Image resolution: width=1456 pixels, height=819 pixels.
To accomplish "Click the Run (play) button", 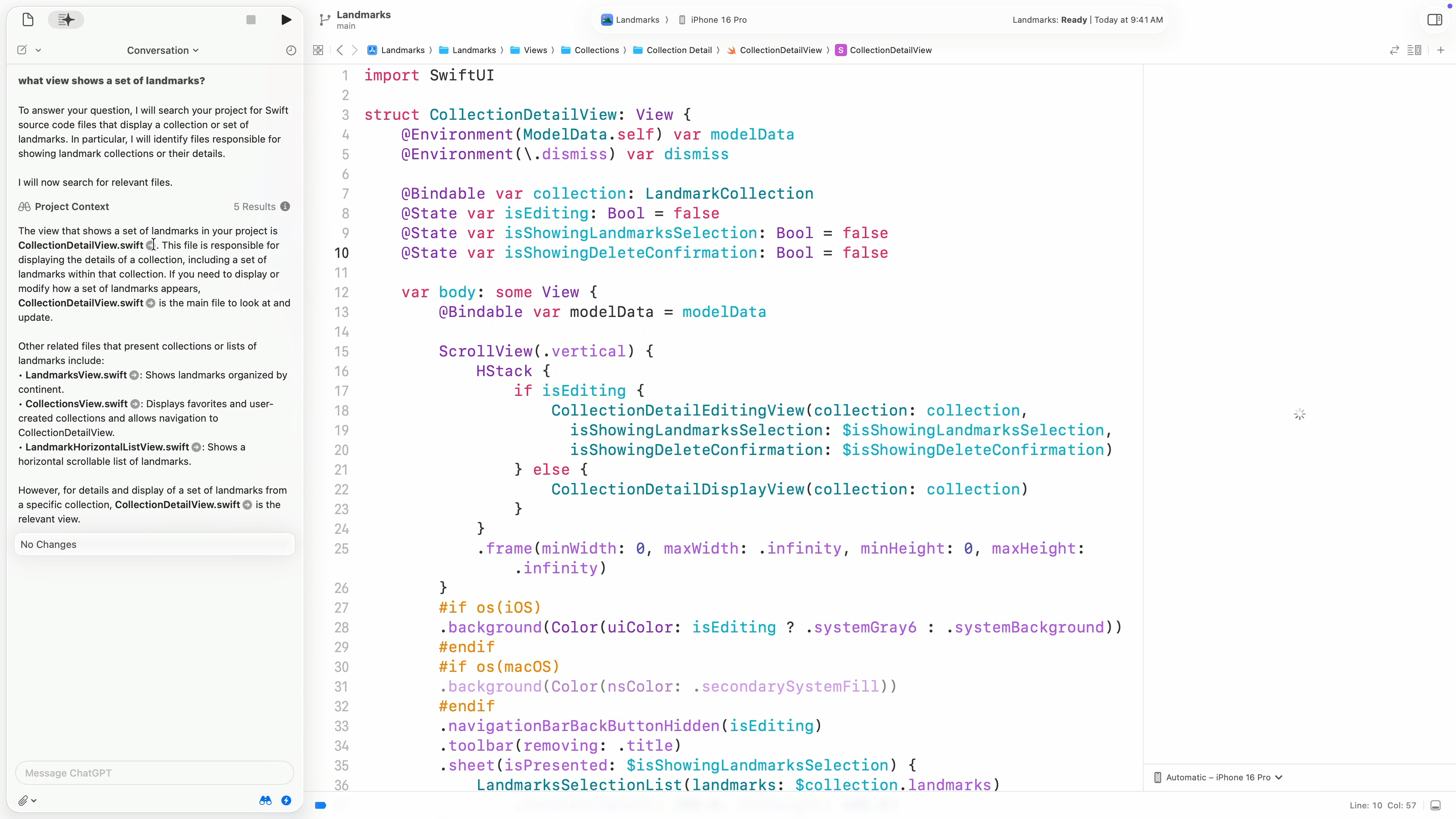I will point(286,20).
